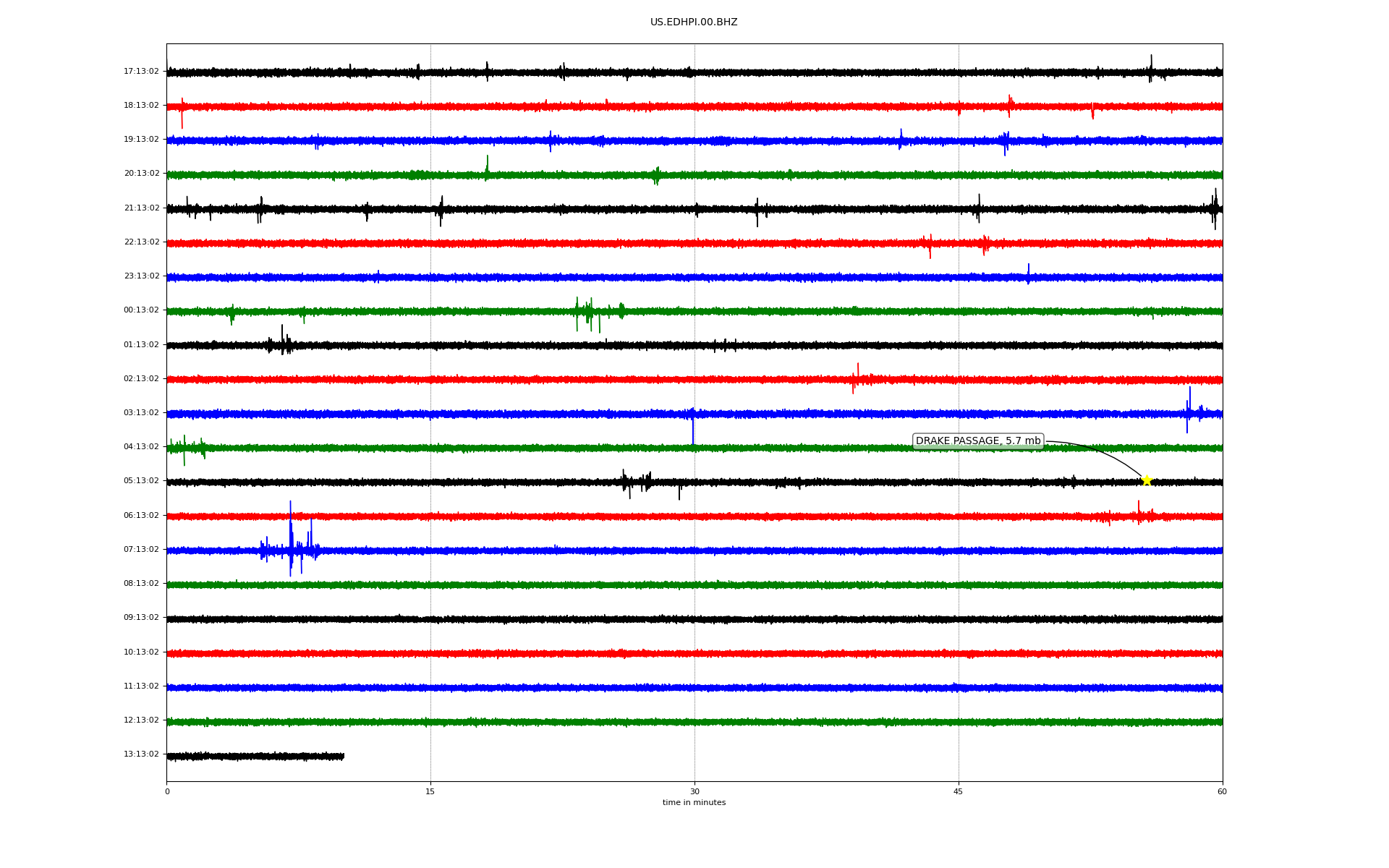Click the 07:13:02 time label

pyautogui.click(x=141, y=550)
